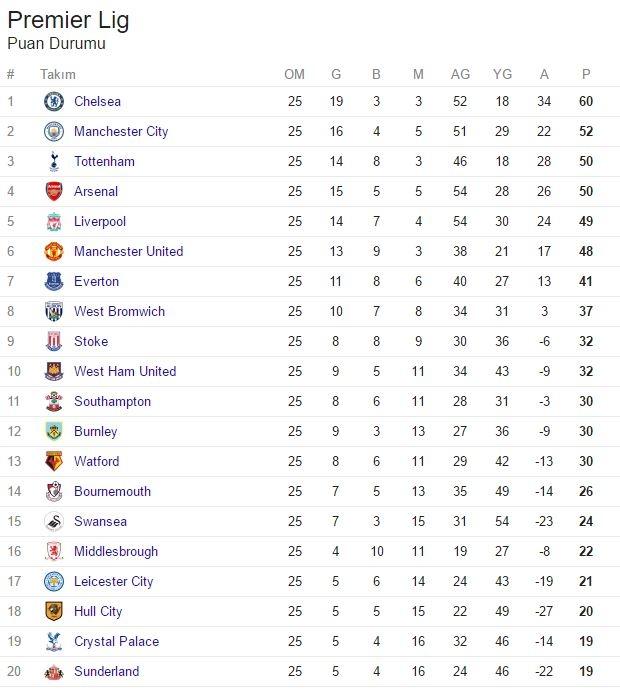Click the Liverpool club crest
Viewport: 620px width, 697px height.
[54, 221]
